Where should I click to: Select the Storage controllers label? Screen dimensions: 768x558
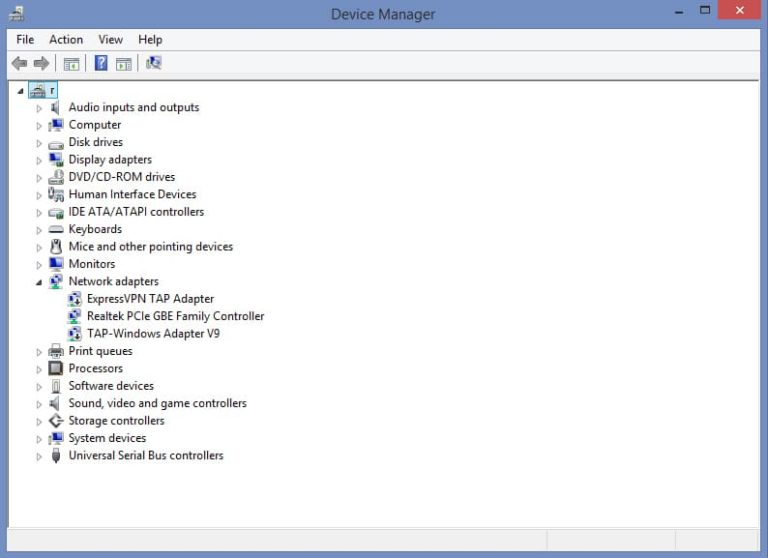click(x=117, y=421)
